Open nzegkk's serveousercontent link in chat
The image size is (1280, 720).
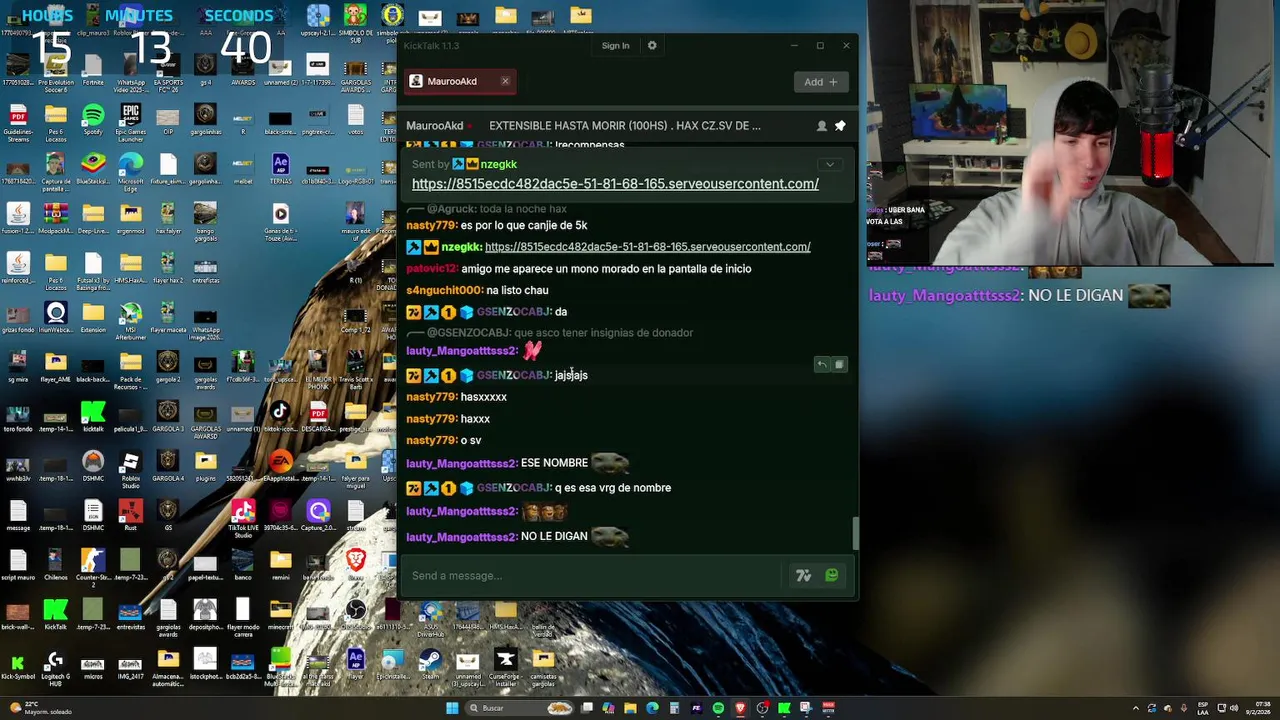pyautogui.click(x=647, y=247)
